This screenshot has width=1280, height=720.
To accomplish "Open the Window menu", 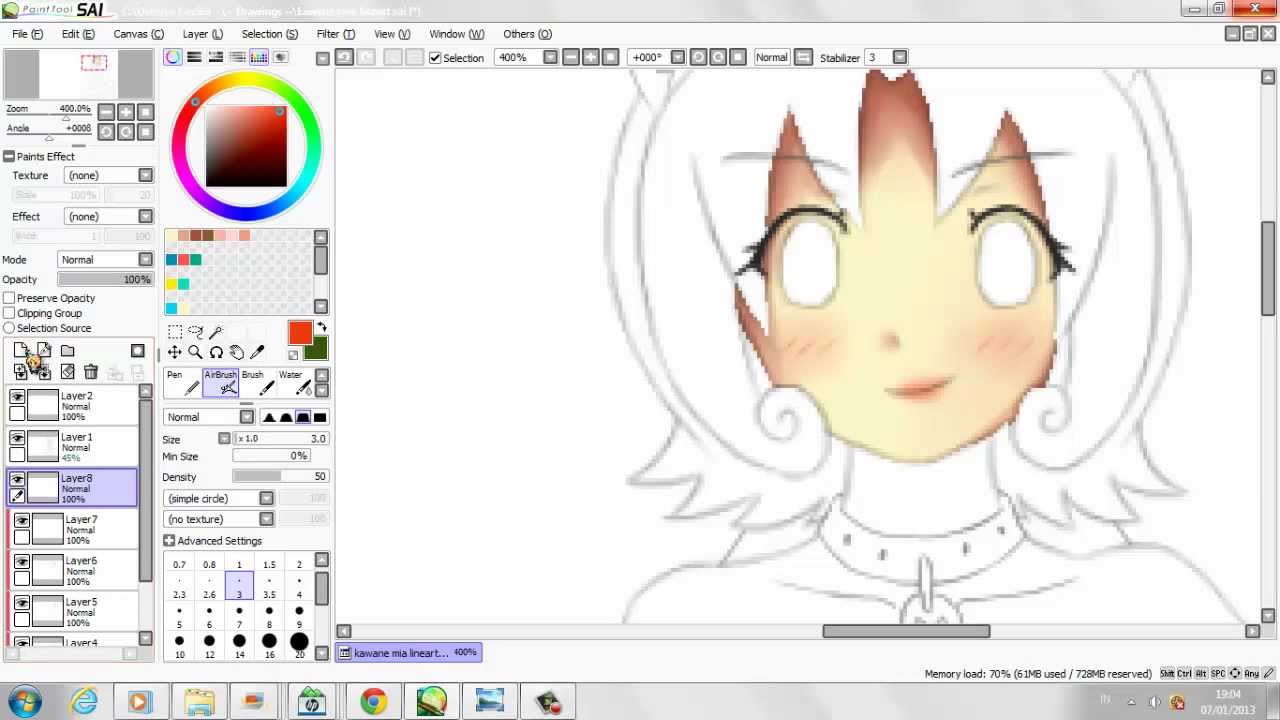I will (x=457, y=34).
